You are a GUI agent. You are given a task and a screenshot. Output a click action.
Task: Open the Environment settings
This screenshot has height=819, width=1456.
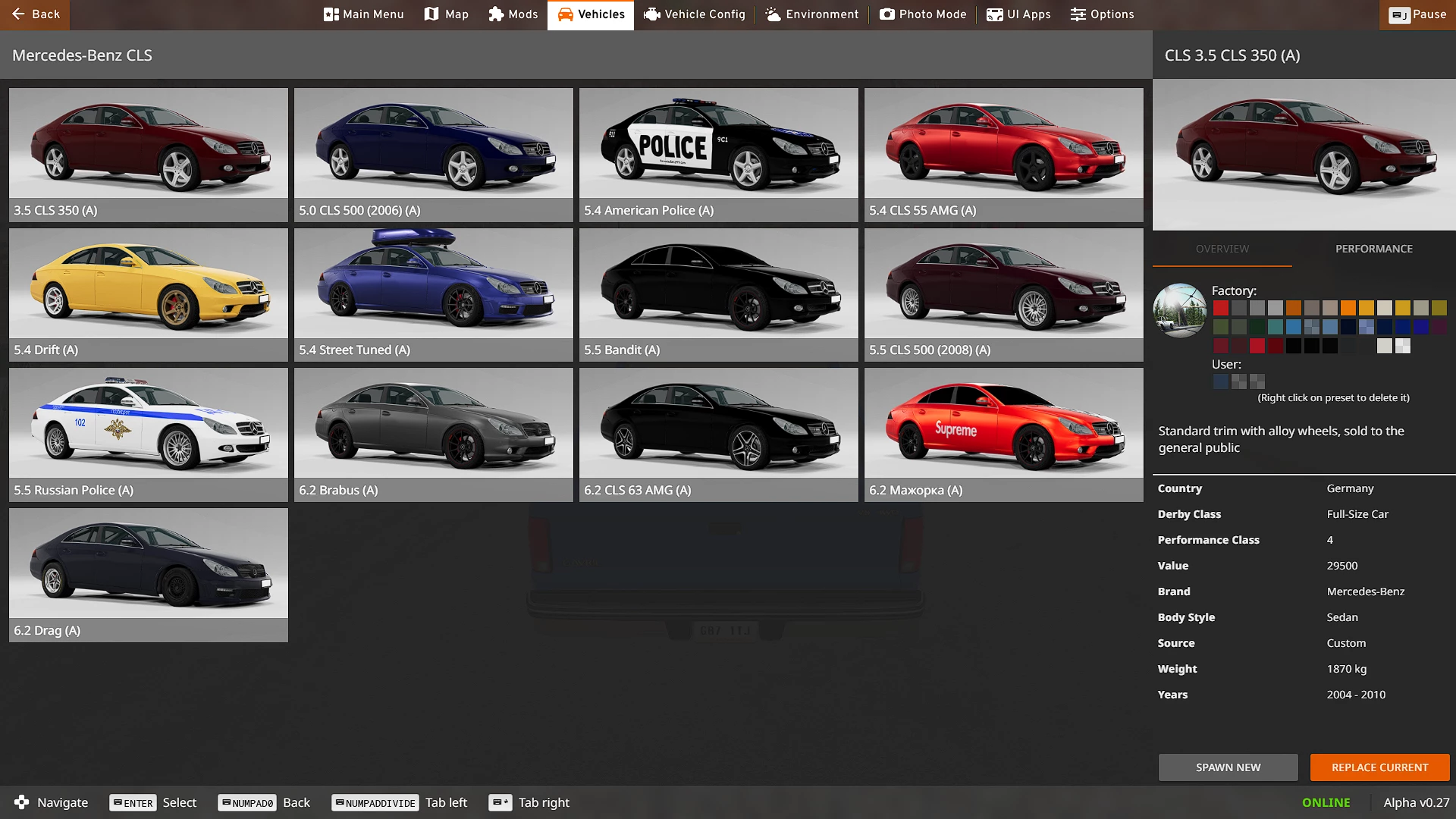(811, 14)
